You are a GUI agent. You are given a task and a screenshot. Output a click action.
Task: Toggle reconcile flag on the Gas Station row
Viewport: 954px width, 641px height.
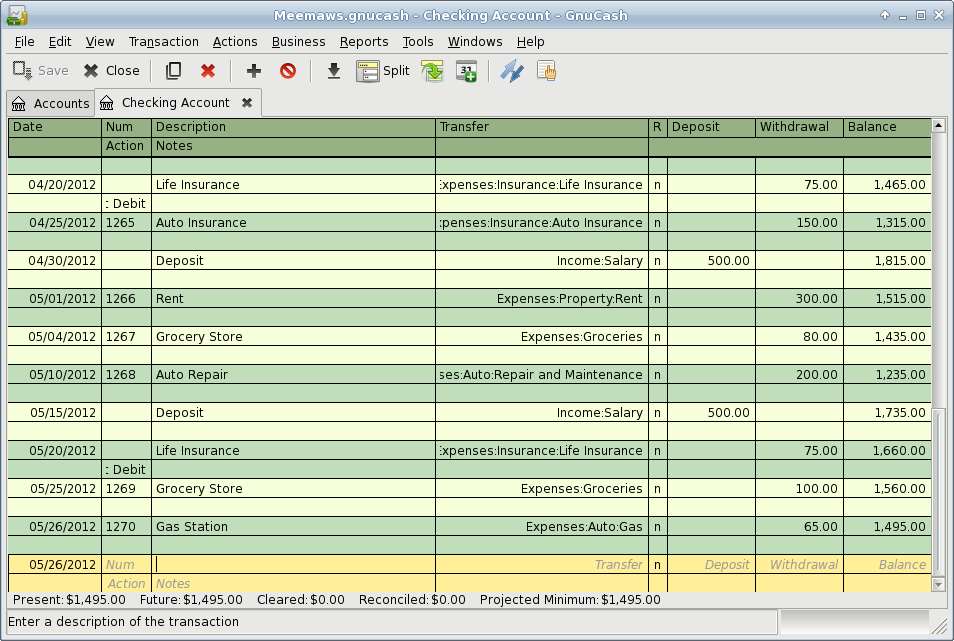657,527
